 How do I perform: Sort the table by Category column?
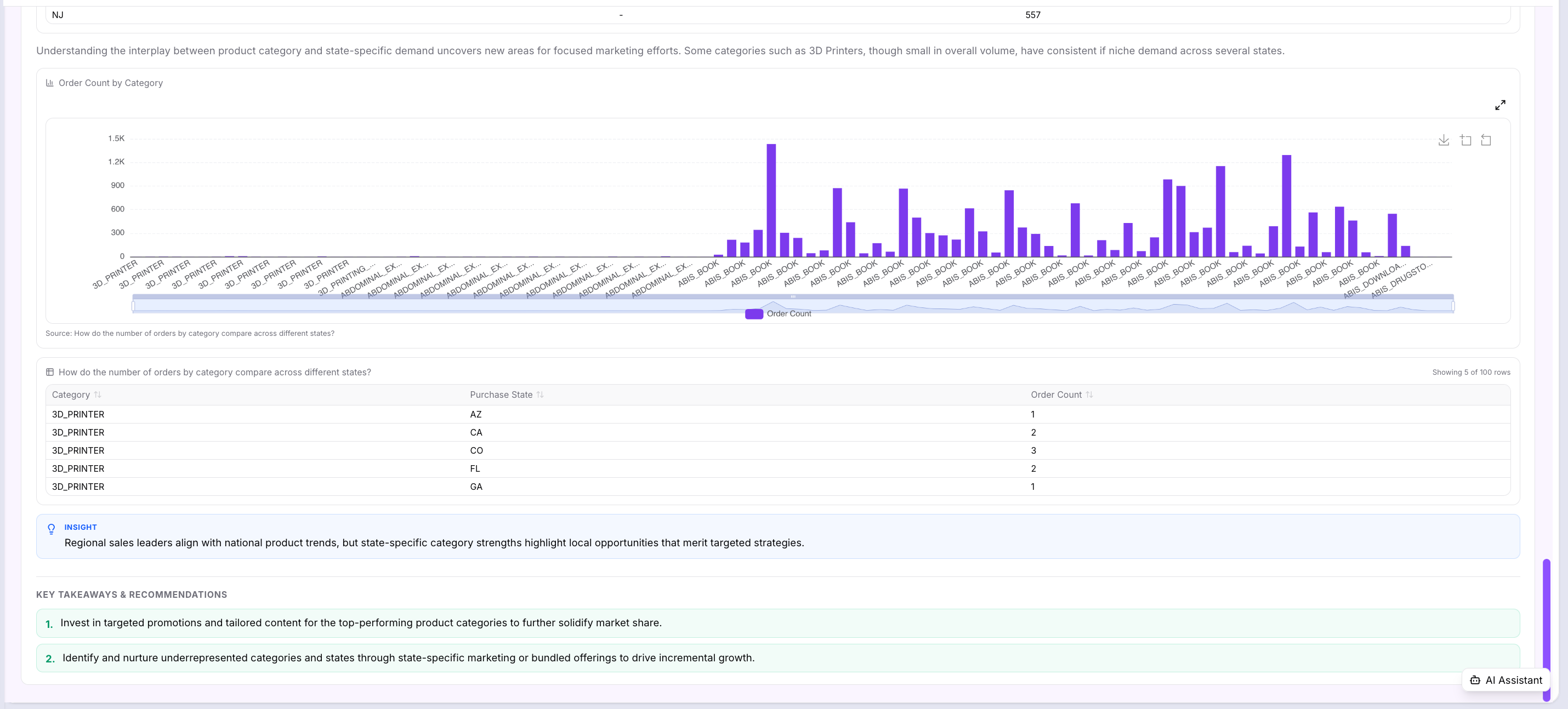[x=98, y=394]
